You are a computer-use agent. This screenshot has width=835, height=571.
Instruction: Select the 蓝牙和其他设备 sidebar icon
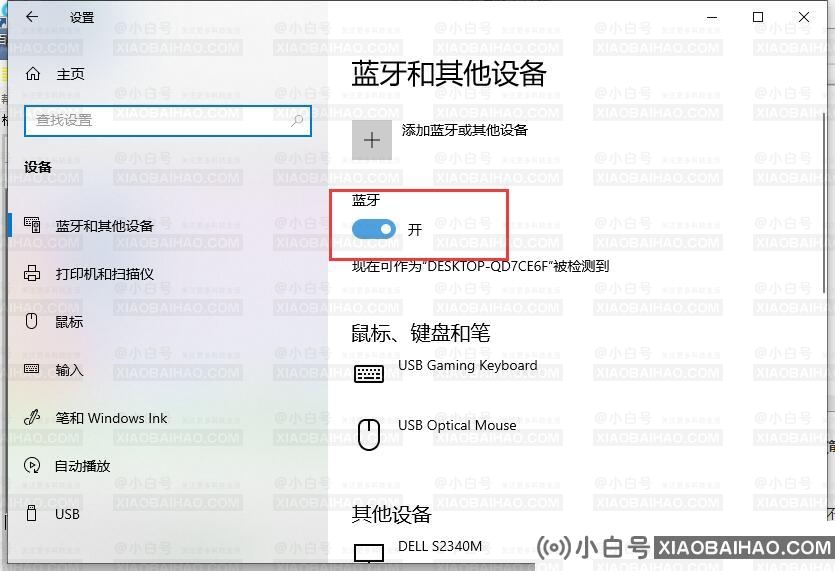(32, 225)
